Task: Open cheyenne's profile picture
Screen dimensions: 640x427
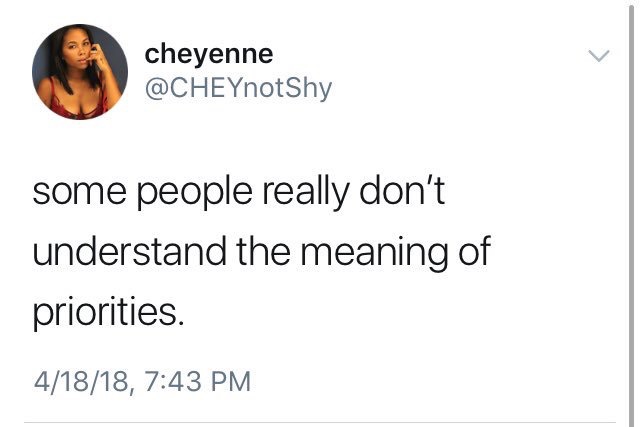Action: pyautogui.click(x=80, y=72)
